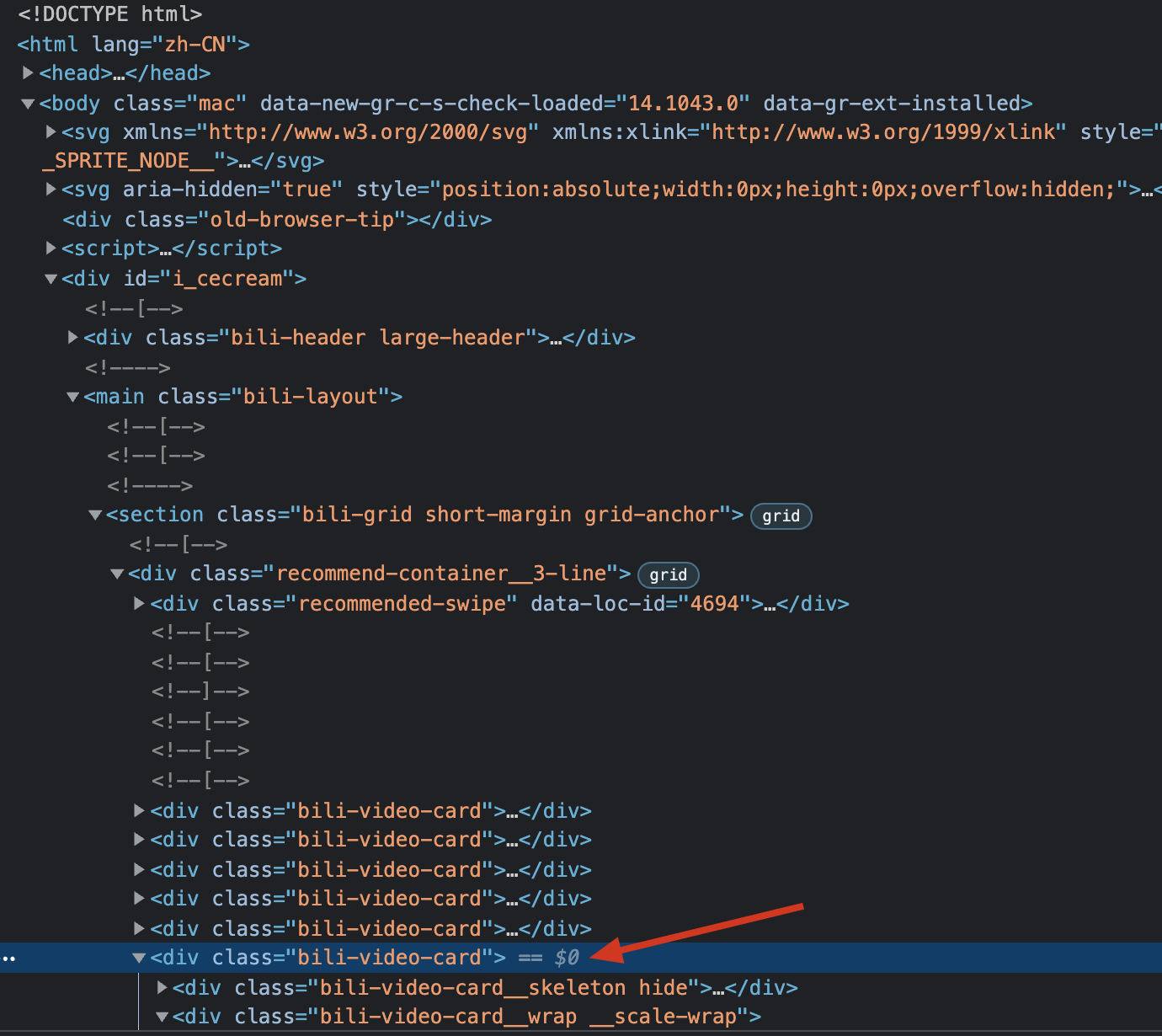Click the data-new-gr-c-s-check-loaded attribute name

coord(432,104)
